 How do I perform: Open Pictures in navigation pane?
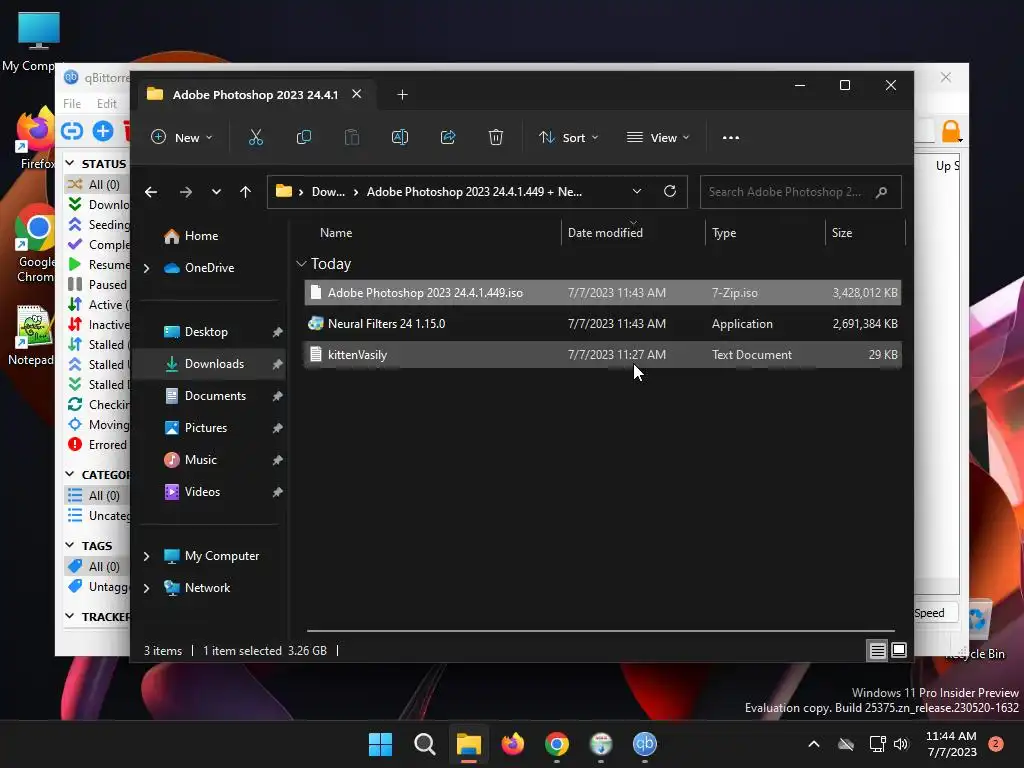point(206,428)
